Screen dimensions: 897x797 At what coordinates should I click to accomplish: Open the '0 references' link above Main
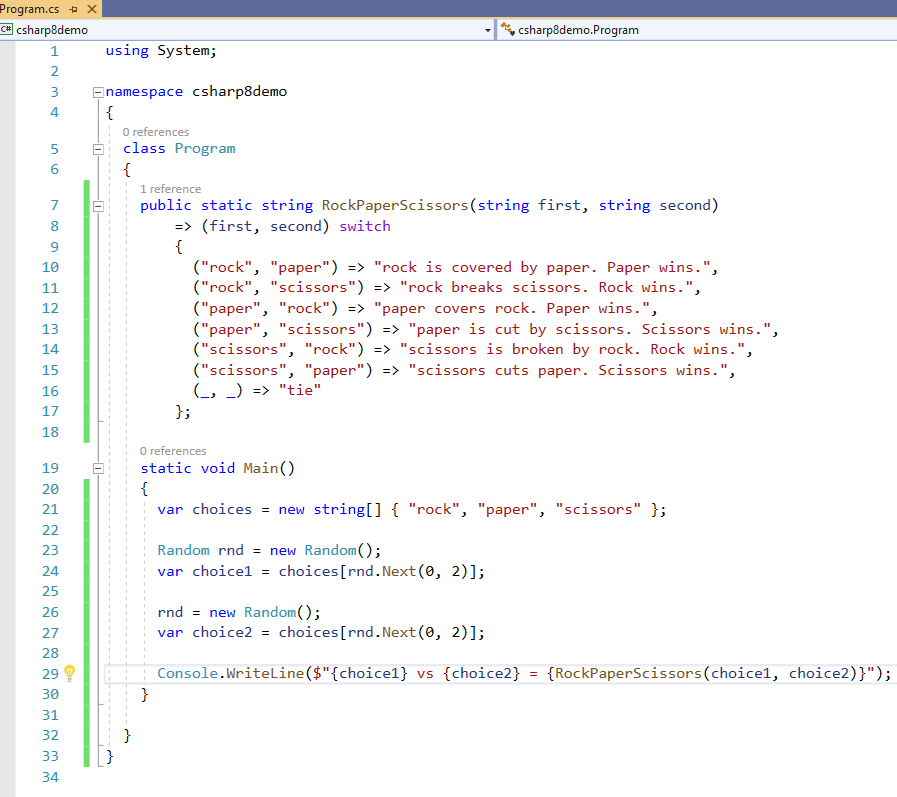click(x=173, y=451)
